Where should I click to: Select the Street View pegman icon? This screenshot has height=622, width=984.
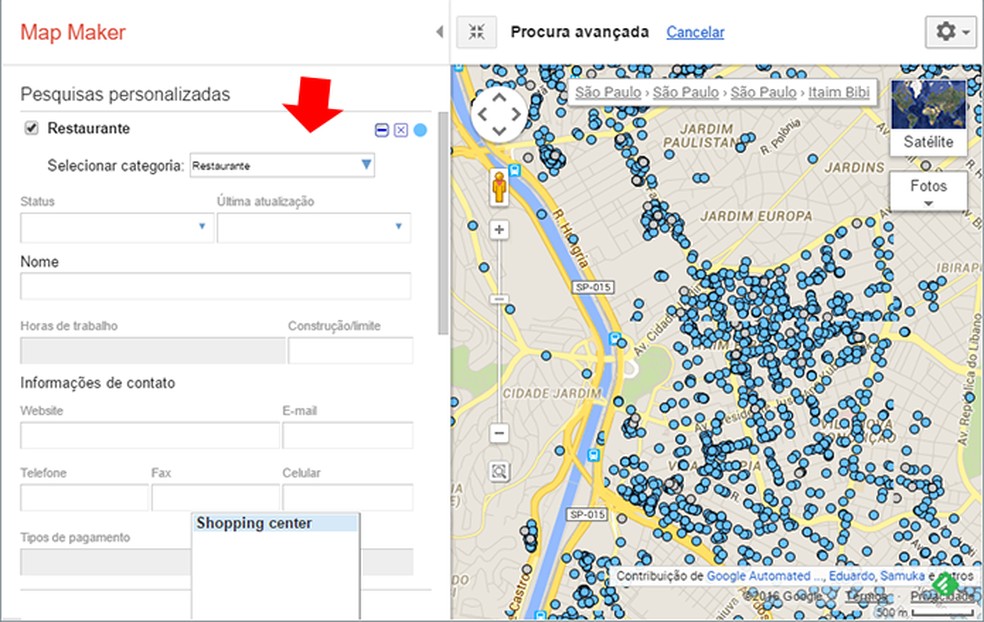[x=497, y=187]
